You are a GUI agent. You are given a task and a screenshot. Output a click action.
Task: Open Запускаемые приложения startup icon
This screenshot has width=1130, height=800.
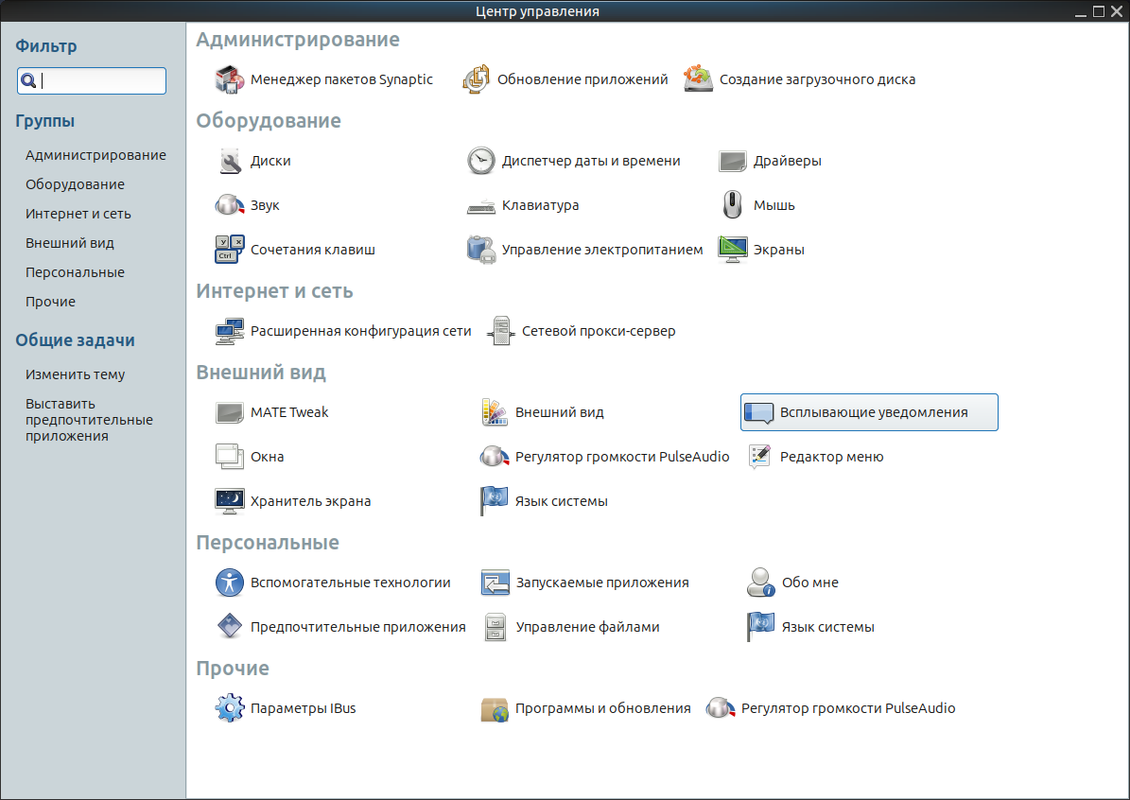tap(494, 582)
